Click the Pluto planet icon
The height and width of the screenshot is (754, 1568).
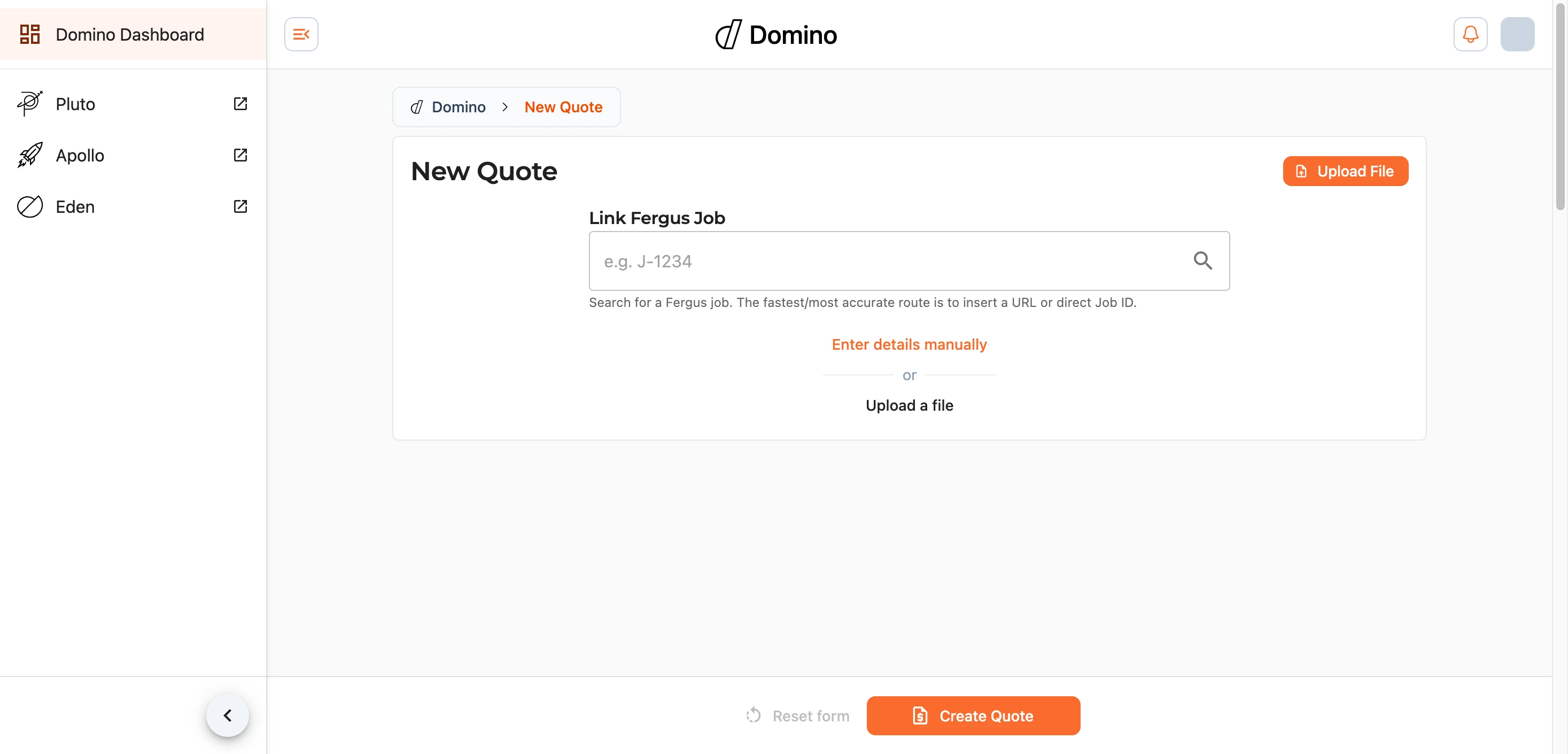point(30,104)
